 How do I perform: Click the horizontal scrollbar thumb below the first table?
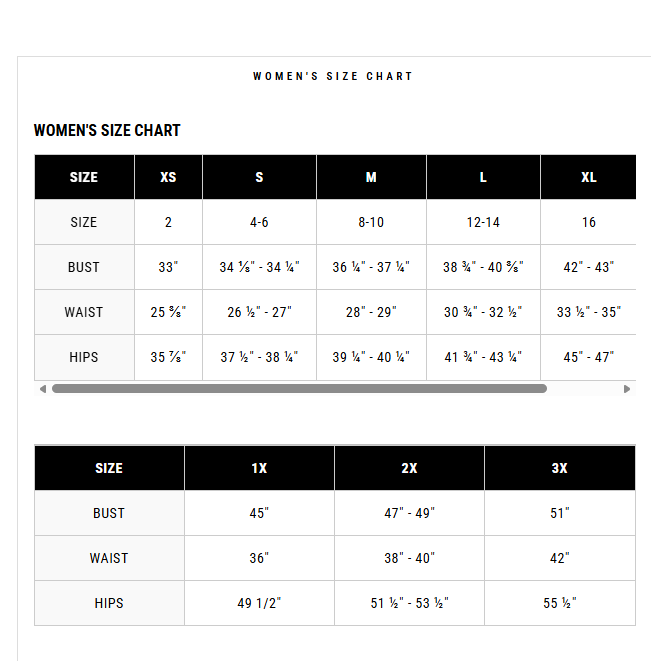click(x=299, y=389)
